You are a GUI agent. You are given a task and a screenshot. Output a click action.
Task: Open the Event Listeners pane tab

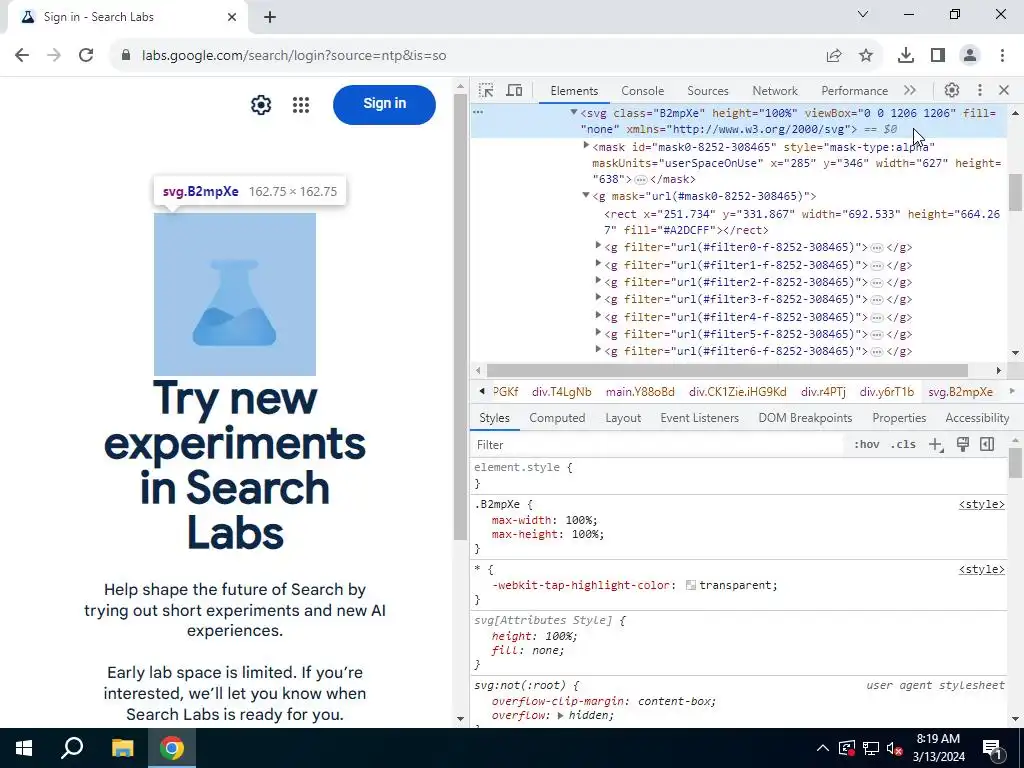coord(699,418)
